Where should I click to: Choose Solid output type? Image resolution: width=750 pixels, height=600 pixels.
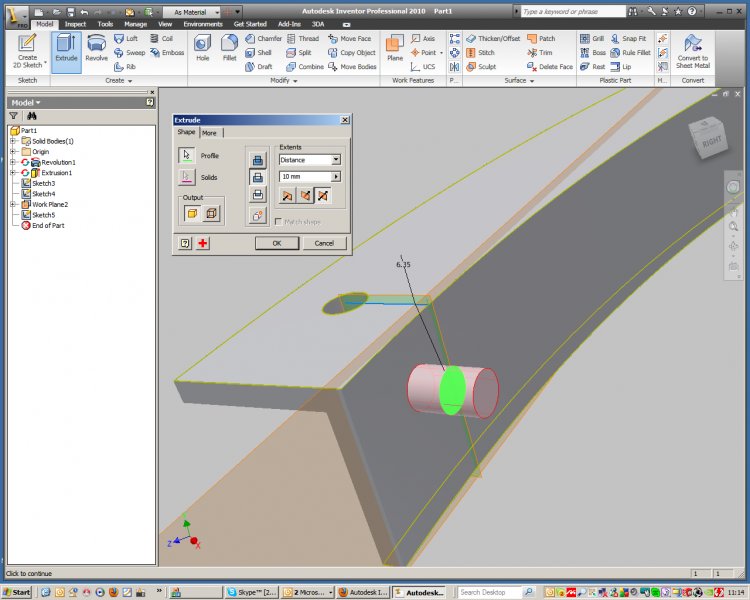coord(192,213)
